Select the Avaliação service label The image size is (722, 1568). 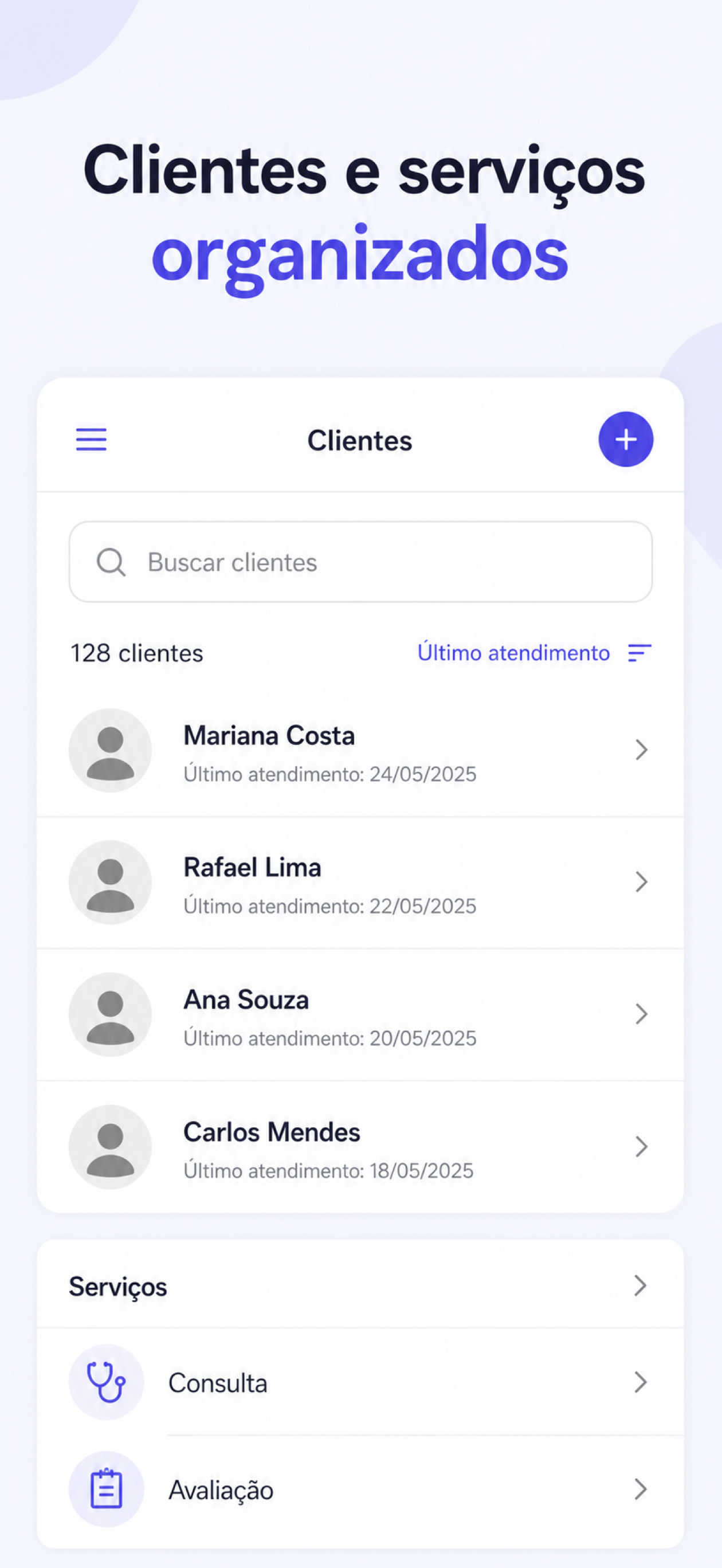point(221,1490)
